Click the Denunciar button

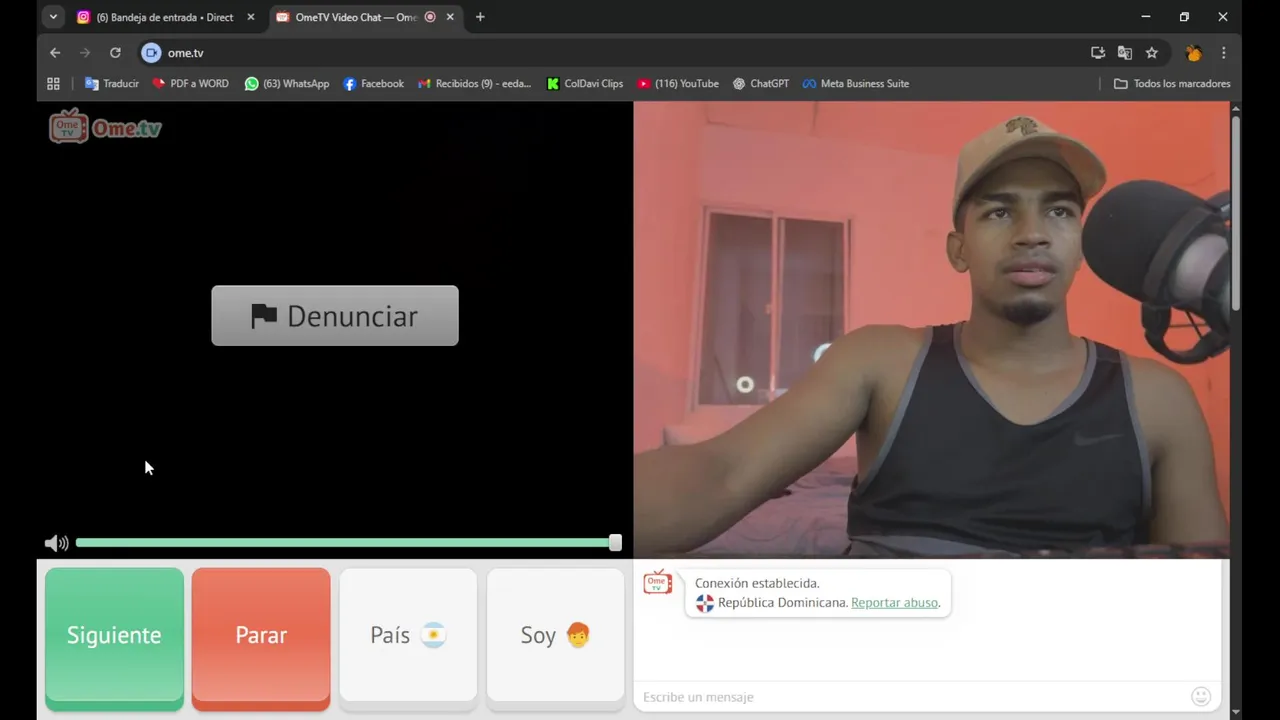coord(335,316)
